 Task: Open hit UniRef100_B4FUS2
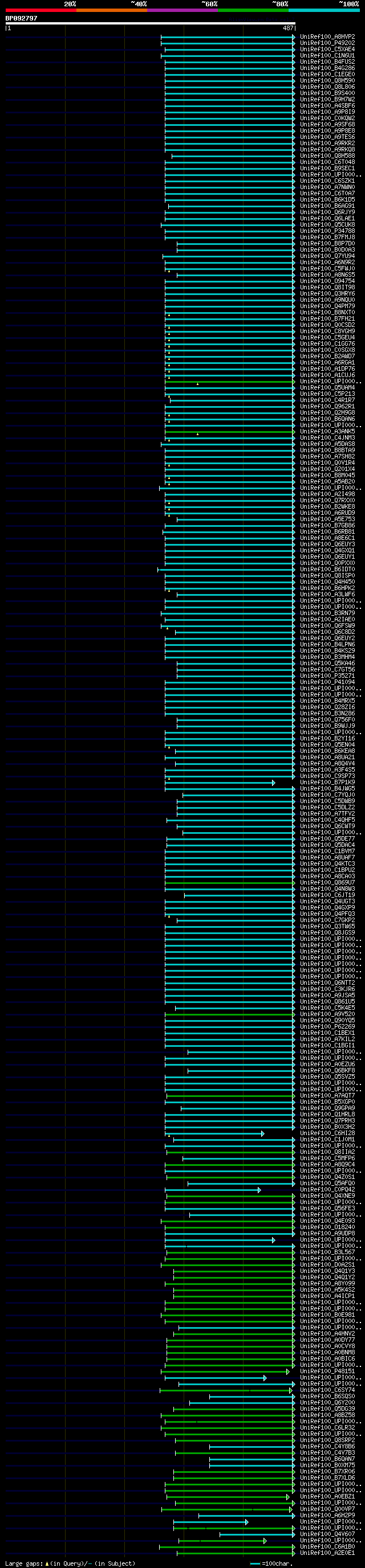pos(327,62)
